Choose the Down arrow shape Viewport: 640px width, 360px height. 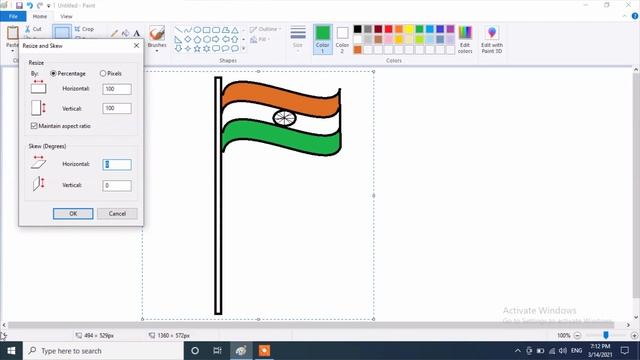178,49
